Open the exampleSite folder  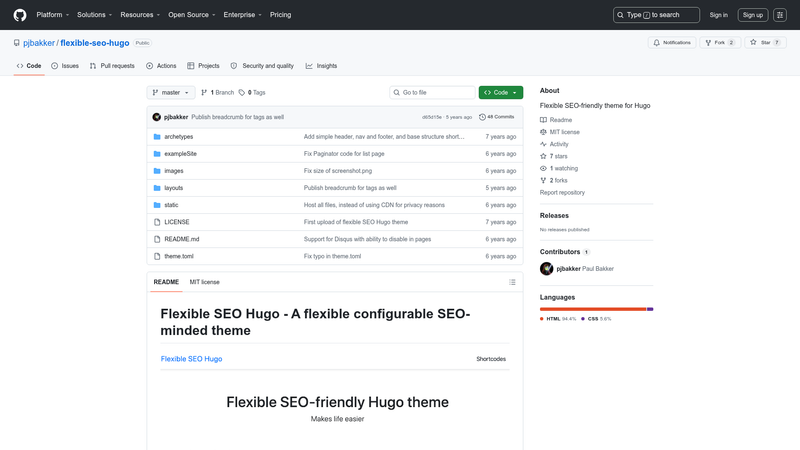click(181, 154)
